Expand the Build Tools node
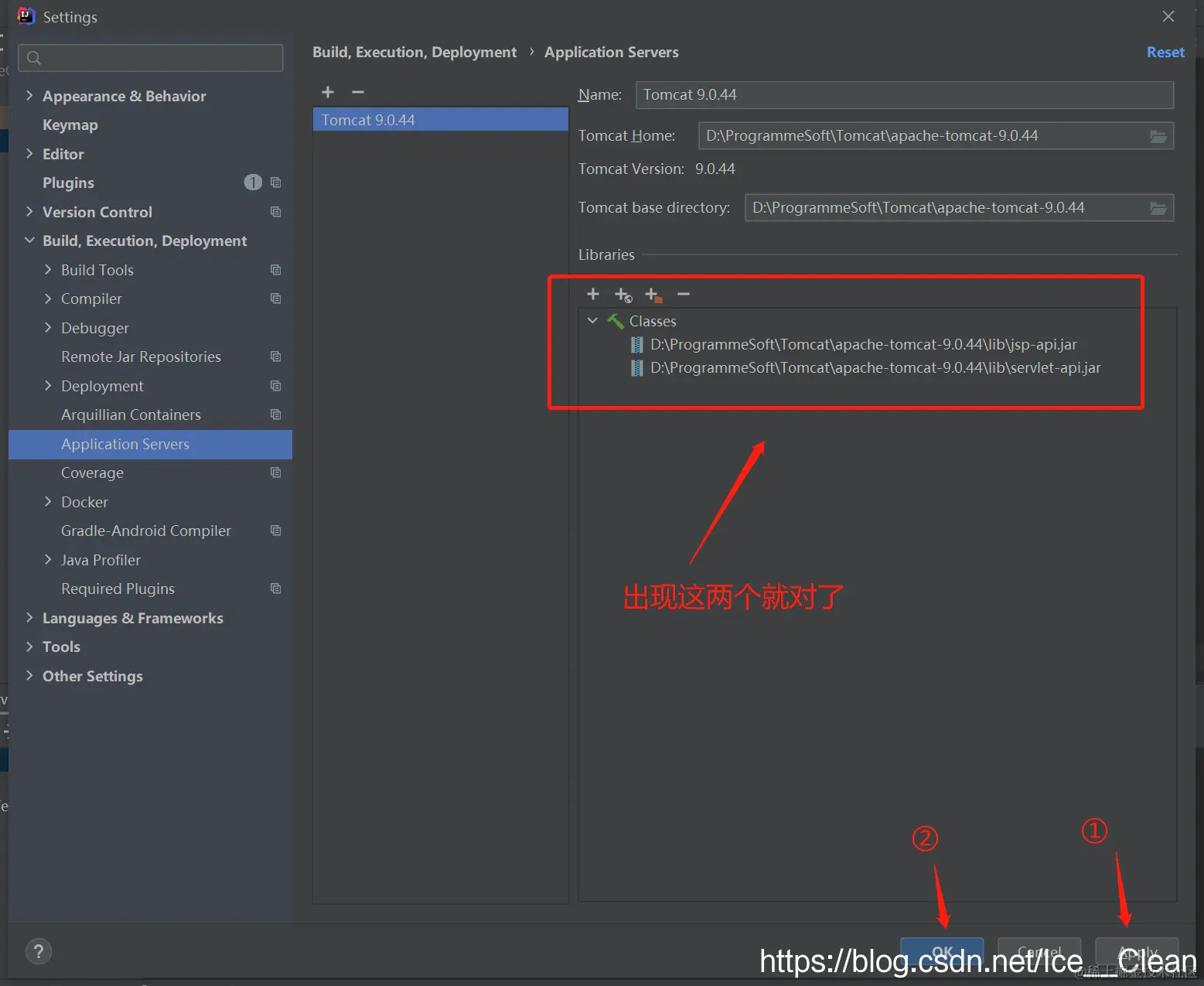Screen dimensions: 1204x986 coord(48,269)
